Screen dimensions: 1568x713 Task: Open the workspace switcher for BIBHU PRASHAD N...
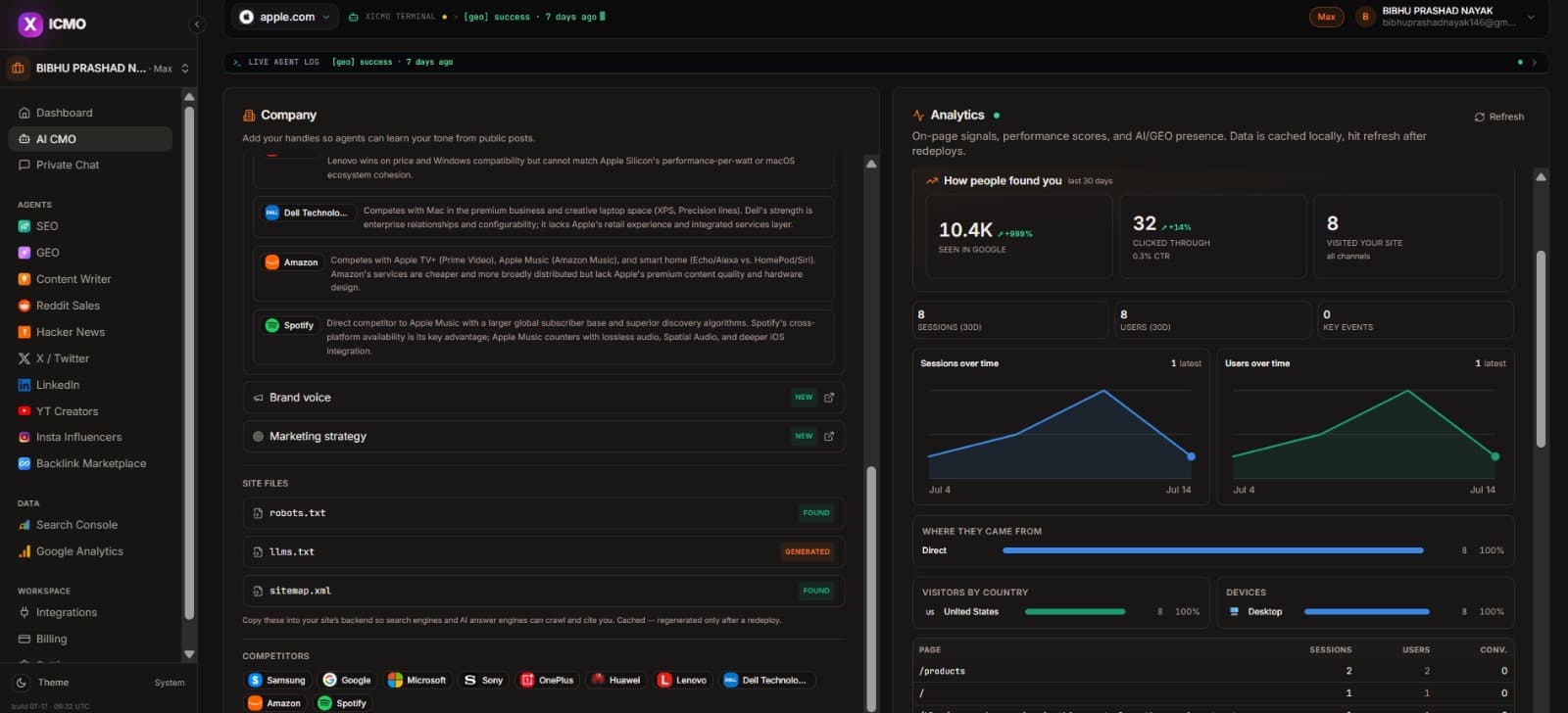[99, 69]
